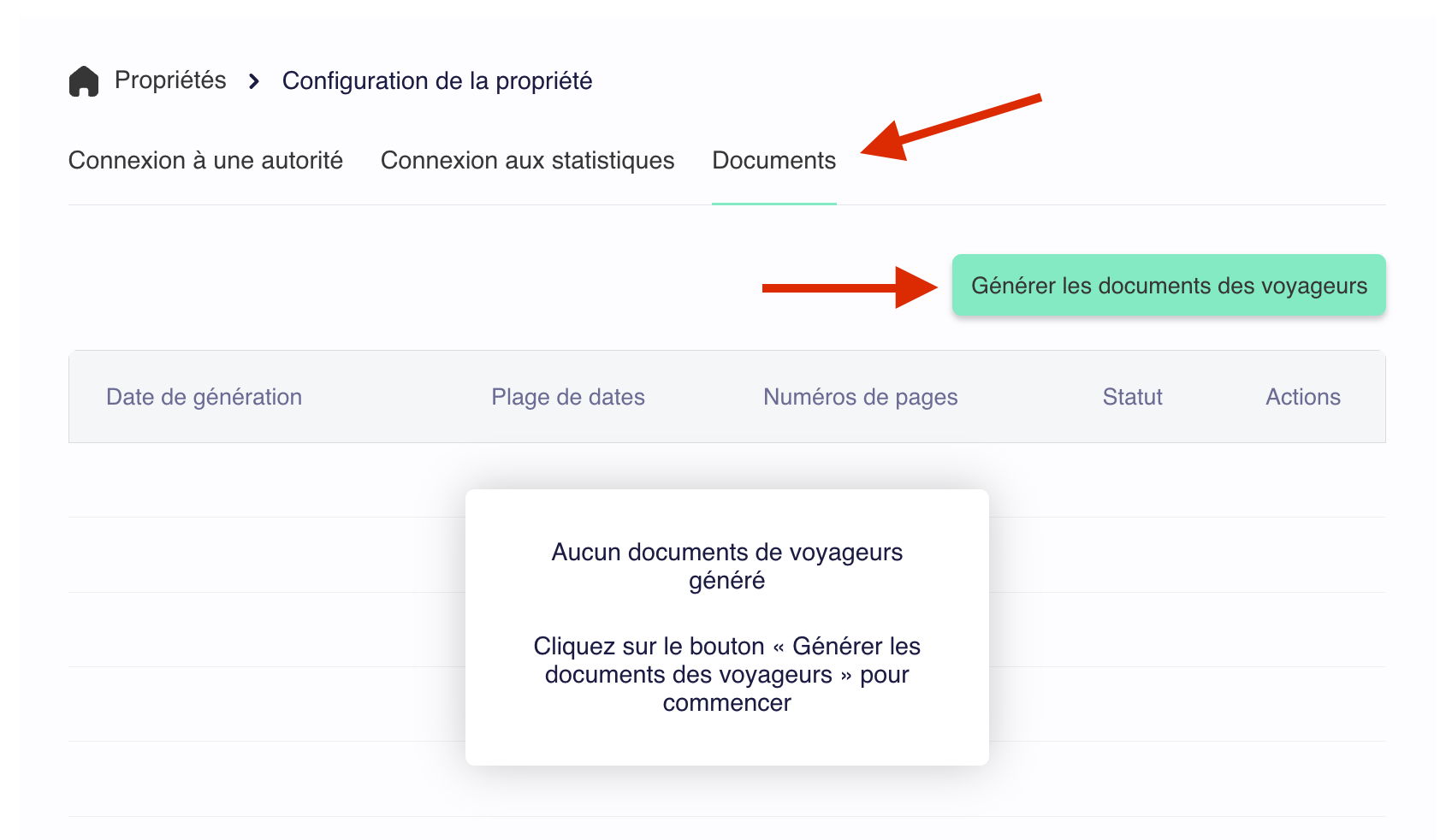Open the Connexion aux statistiques tab
Image resolution: width=1446 pixels, height=840 pixels.
point(527,161)
